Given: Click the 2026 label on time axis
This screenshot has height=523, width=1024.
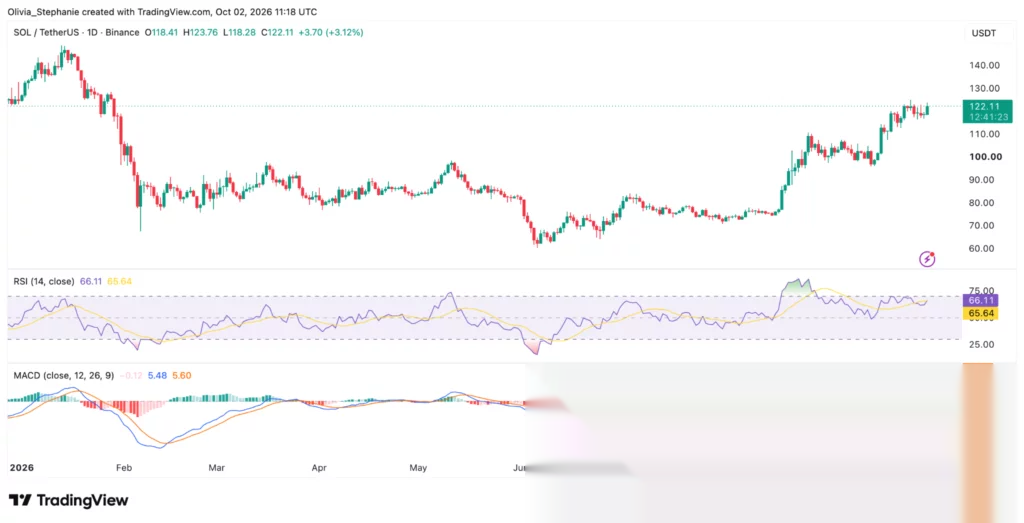Looking at the screenshot, I should click(21, 468).
